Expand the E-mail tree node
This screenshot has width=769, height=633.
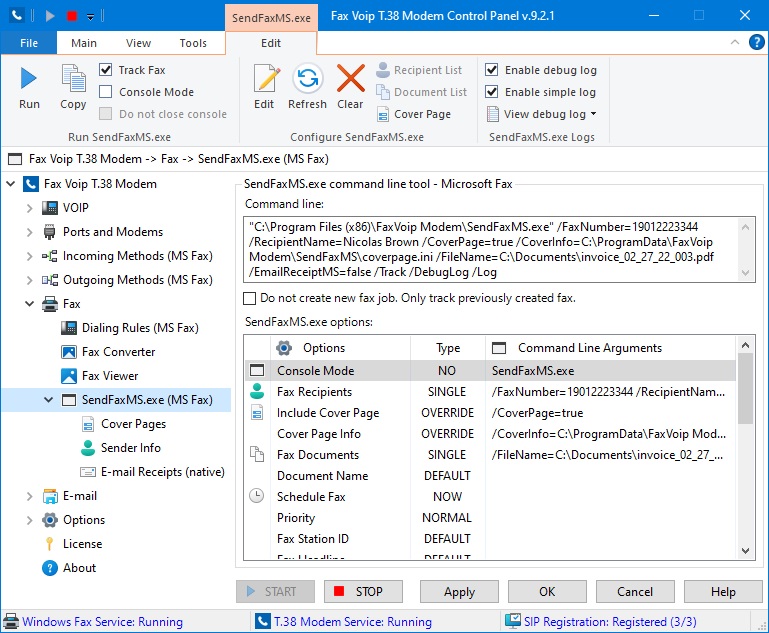click(x=29, y=496)
